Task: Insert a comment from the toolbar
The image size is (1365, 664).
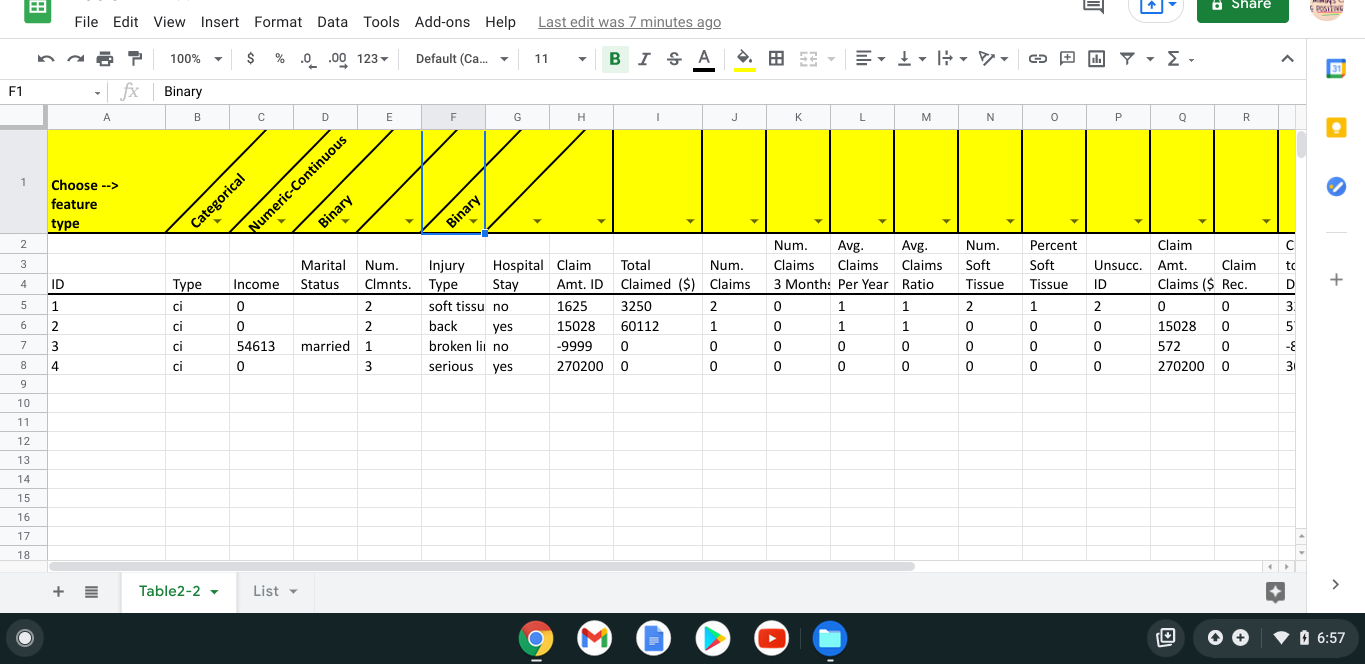Action: click(x=1067, y=59)
